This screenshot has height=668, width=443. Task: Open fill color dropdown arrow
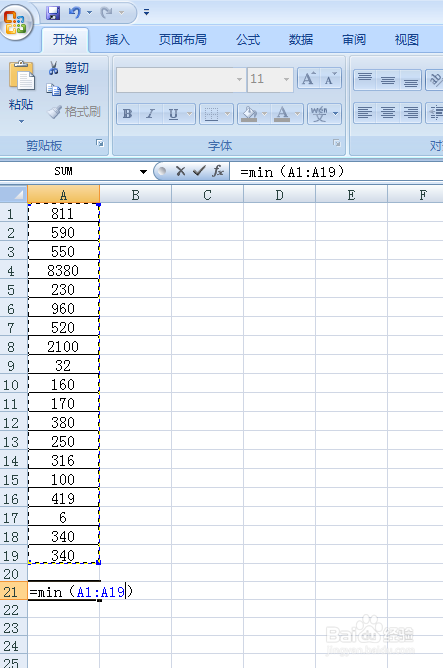(265, 114)
